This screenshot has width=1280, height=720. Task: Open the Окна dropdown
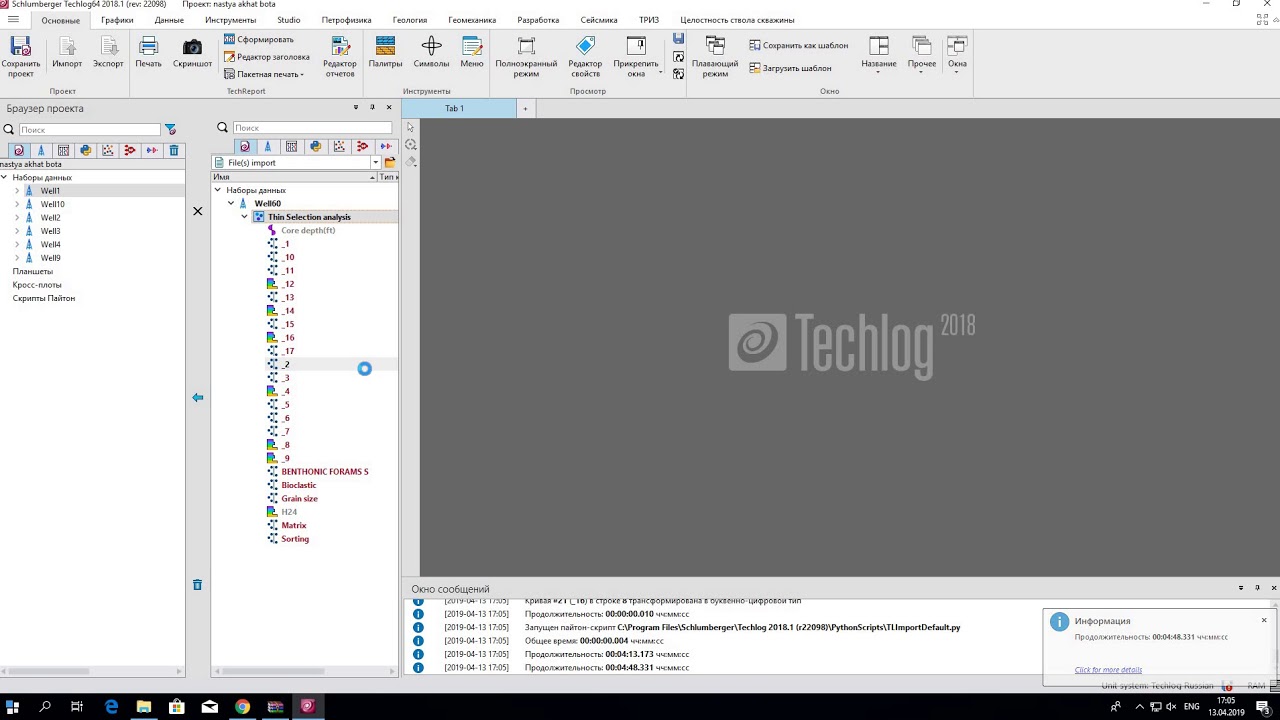pos(957,57)
